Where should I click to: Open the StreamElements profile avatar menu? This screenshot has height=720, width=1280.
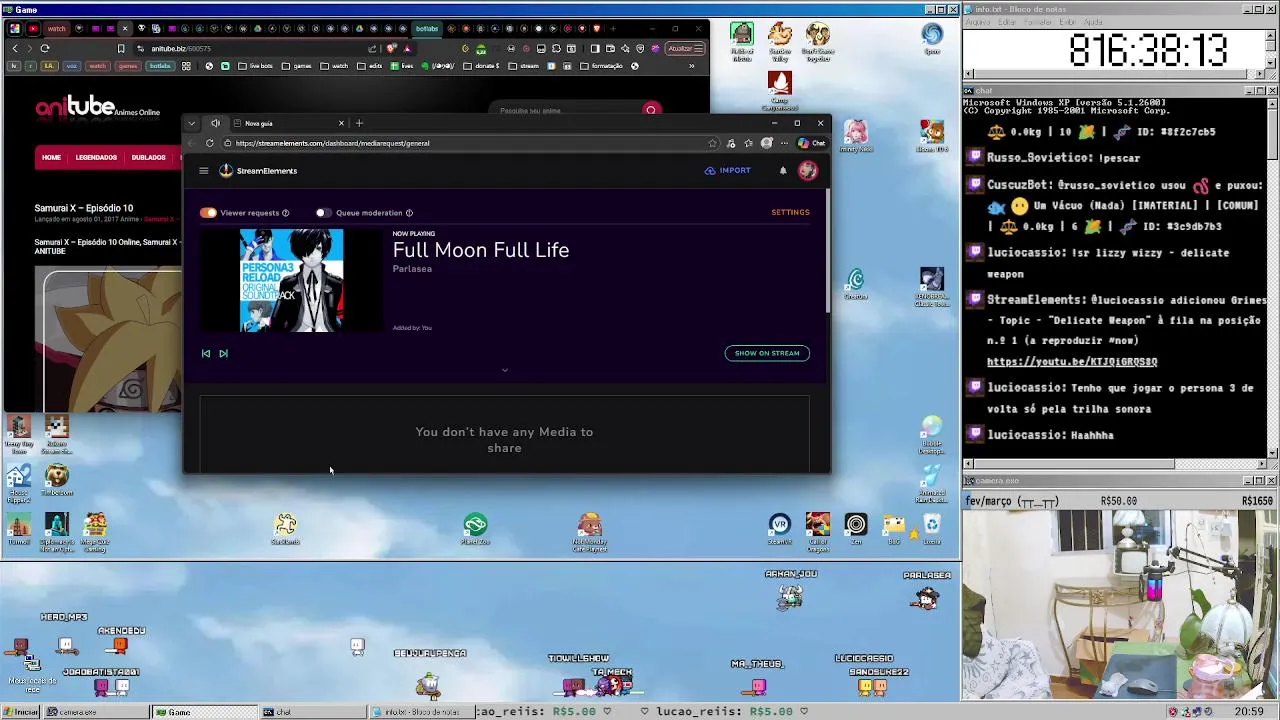pyautogui.click(x=808, y=171)
